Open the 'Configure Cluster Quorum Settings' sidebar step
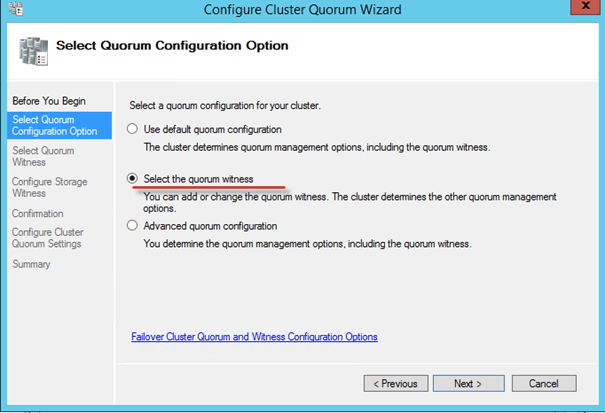 click(47, 238)
